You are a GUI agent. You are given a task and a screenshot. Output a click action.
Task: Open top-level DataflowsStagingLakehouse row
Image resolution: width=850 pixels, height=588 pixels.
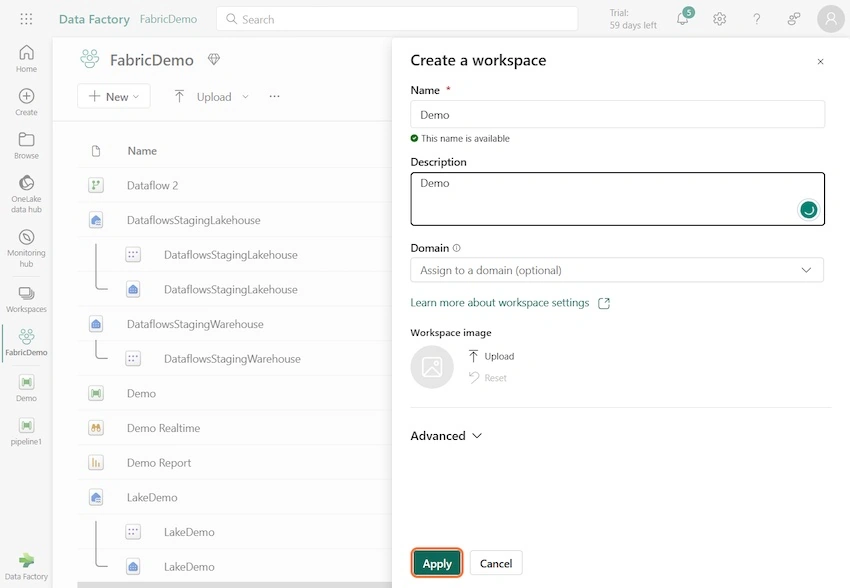(x=194, y=220)
